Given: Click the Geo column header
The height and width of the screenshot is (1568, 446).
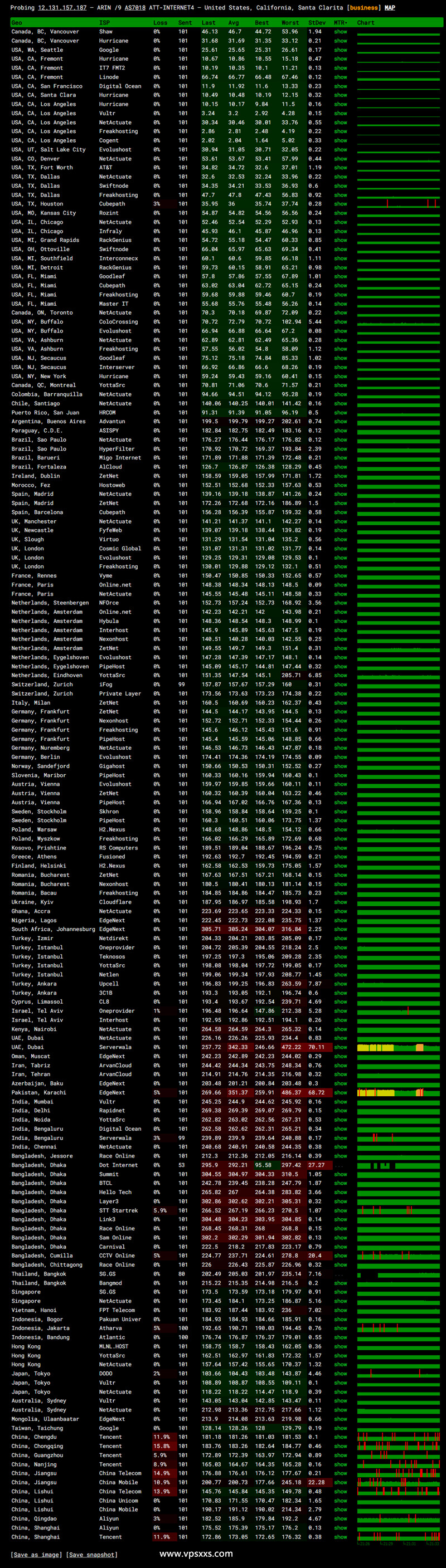Looking at the screenshot, I should point(17,22).
